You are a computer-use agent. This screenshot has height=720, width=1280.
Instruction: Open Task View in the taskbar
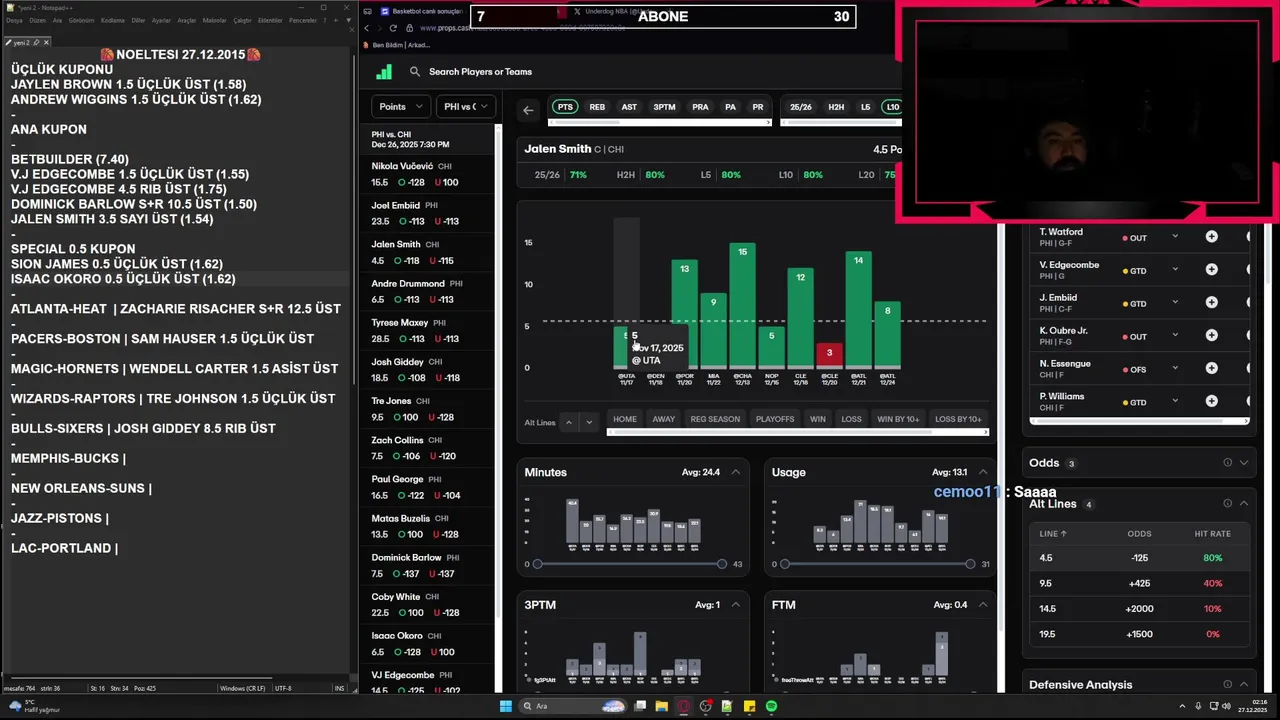click(x=640, y=706)
